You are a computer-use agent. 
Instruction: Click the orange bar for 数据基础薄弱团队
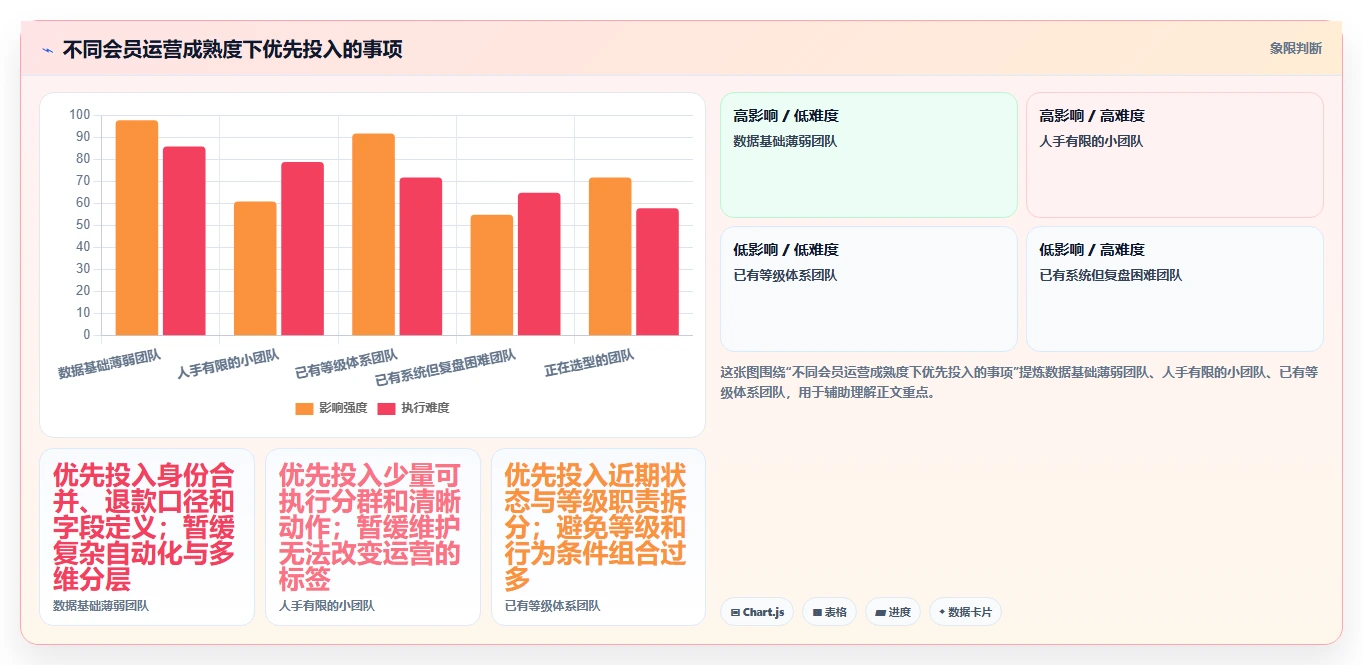click(x=137, y=227)
